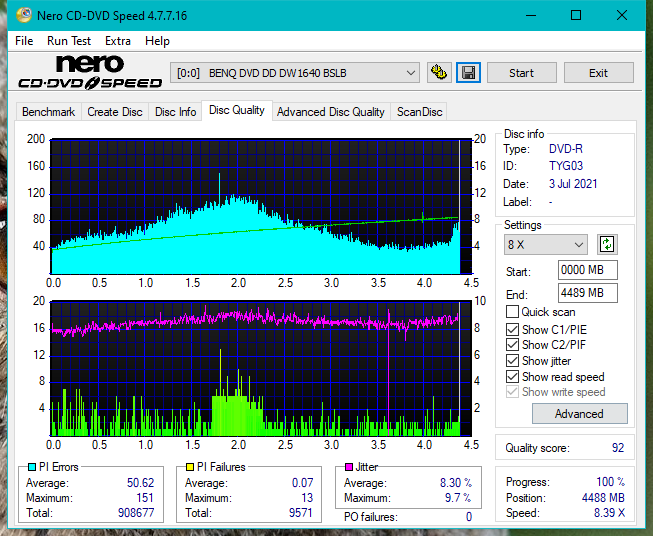Viewport: 653px width, 536px height.
Task: Switch to the ScanDisc tab
Action: click(419, 112)
